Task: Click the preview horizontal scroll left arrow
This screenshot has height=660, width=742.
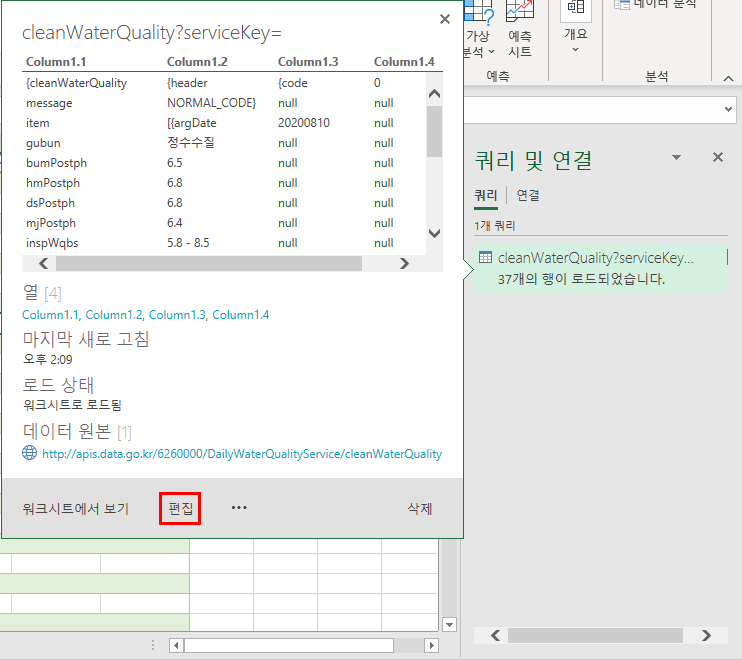Action: point(43,263)
